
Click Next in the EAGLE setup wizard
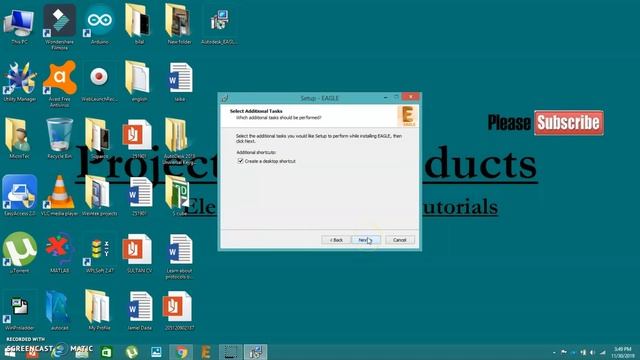(366, 240)
